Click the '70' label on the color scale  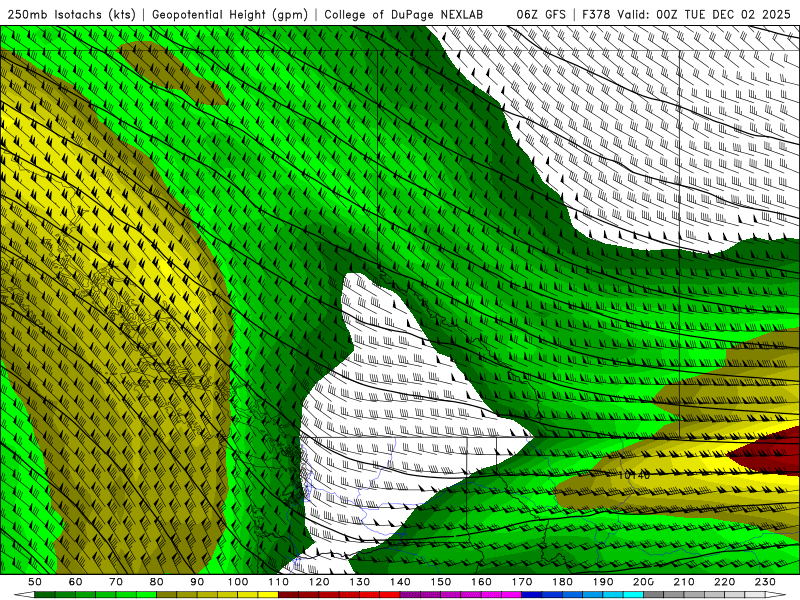pos(116,582)
